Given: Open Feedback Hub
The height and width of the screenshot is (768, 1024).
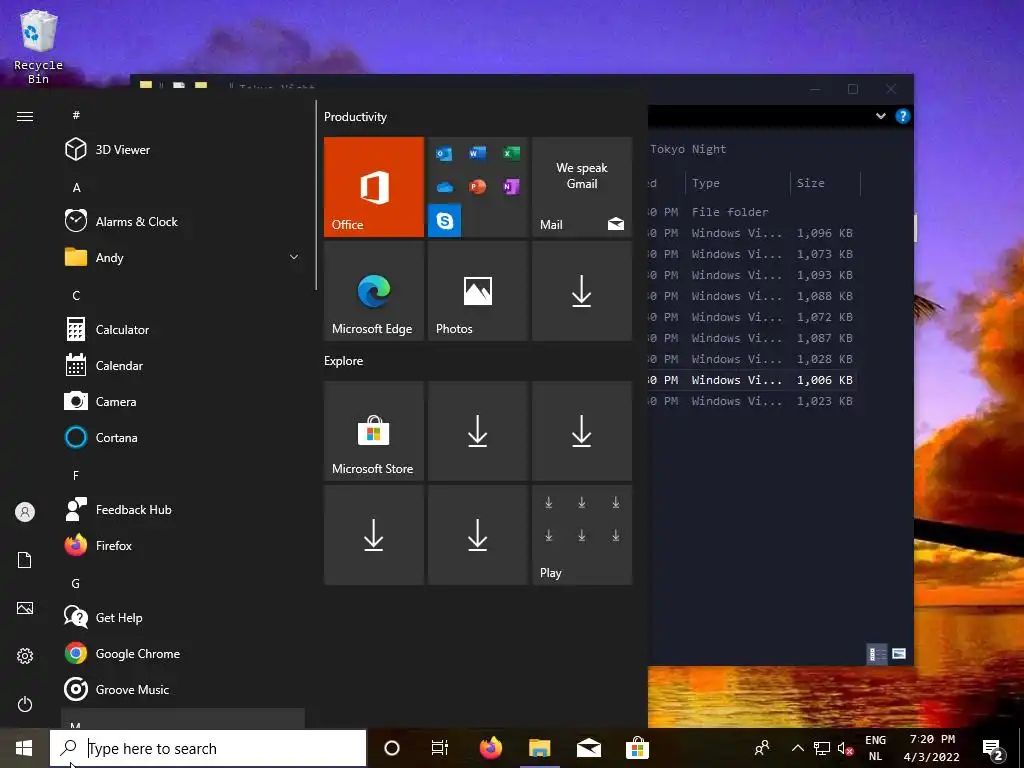Looking at the screenshot, I should coord(183,509).
